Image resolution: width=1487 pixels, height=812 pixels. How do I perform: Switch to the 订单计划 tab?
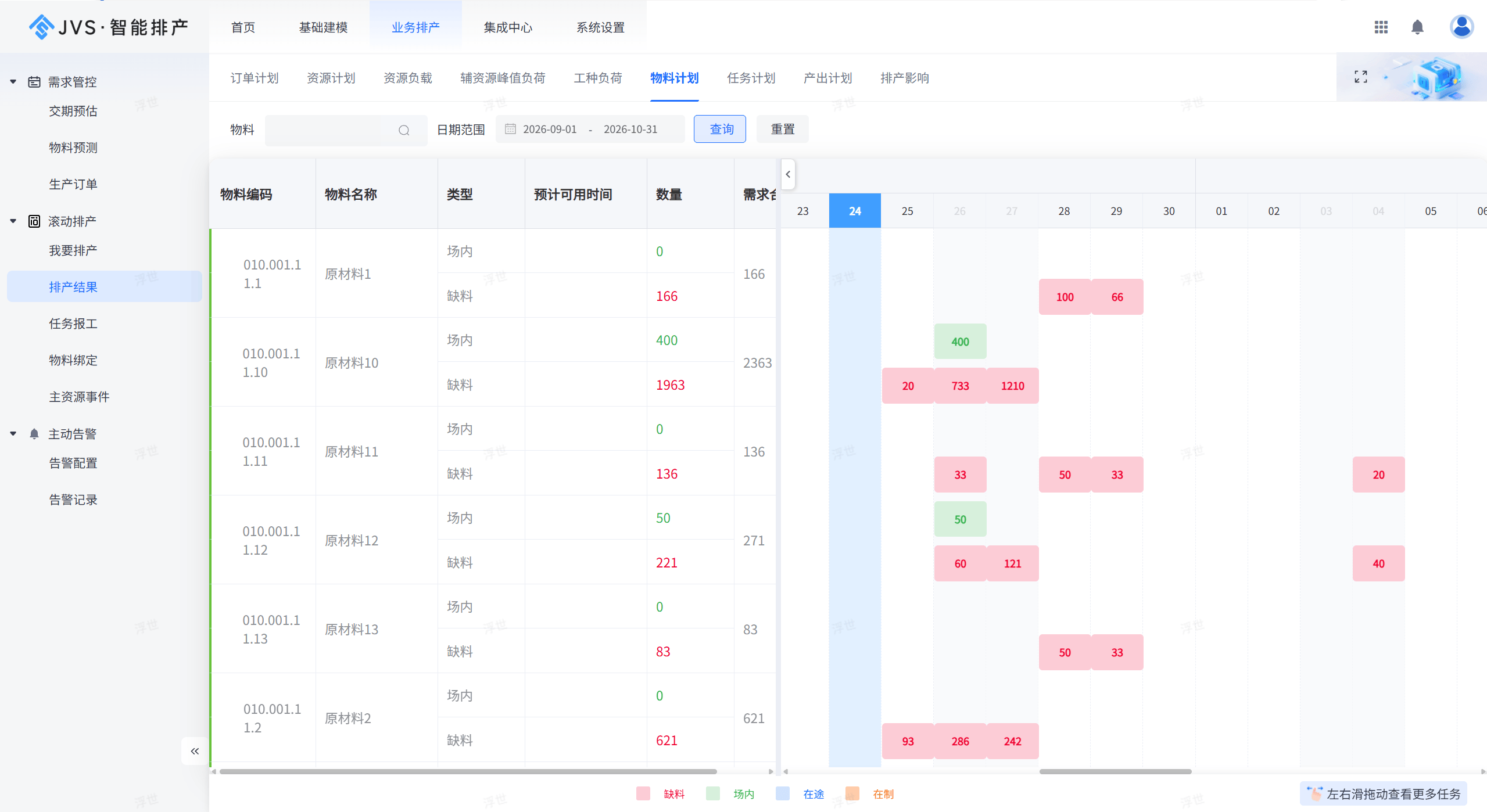[255, 78]
